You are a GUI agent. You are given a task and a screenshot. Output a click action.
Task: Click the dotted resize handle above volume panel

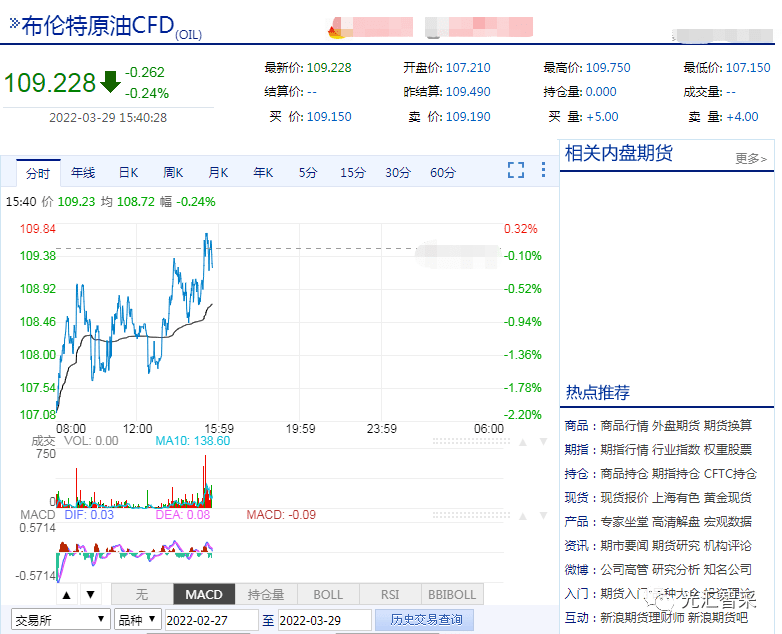[x=471, y=441]
